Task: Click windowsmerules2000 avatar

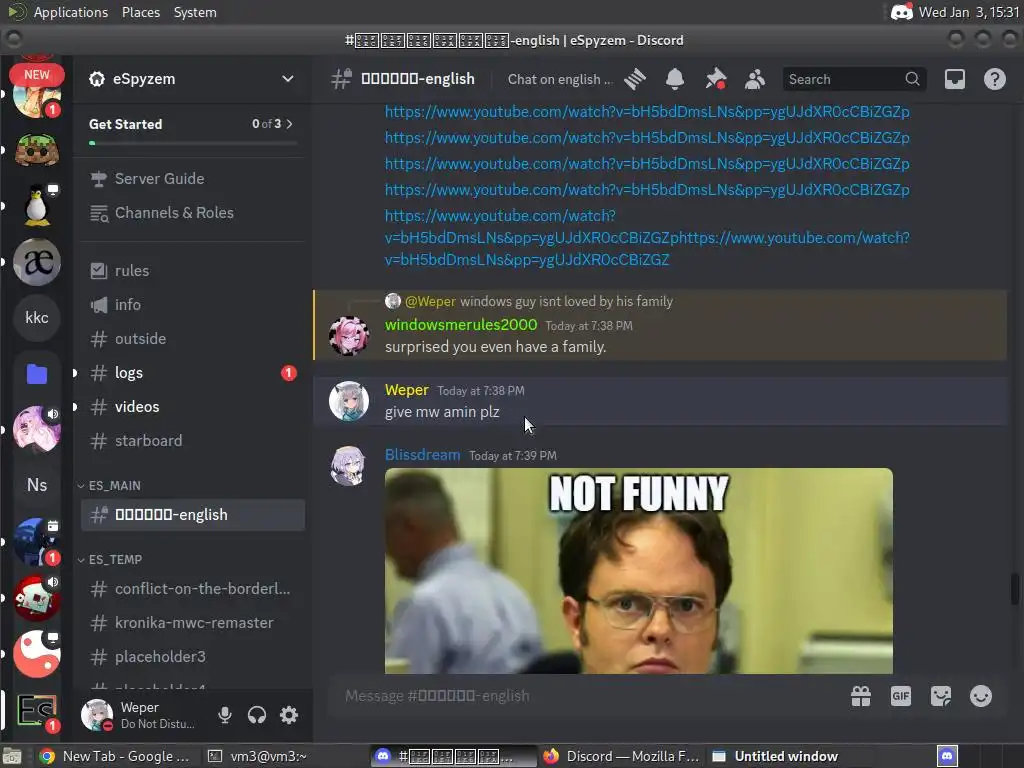Action: (349, 336)
